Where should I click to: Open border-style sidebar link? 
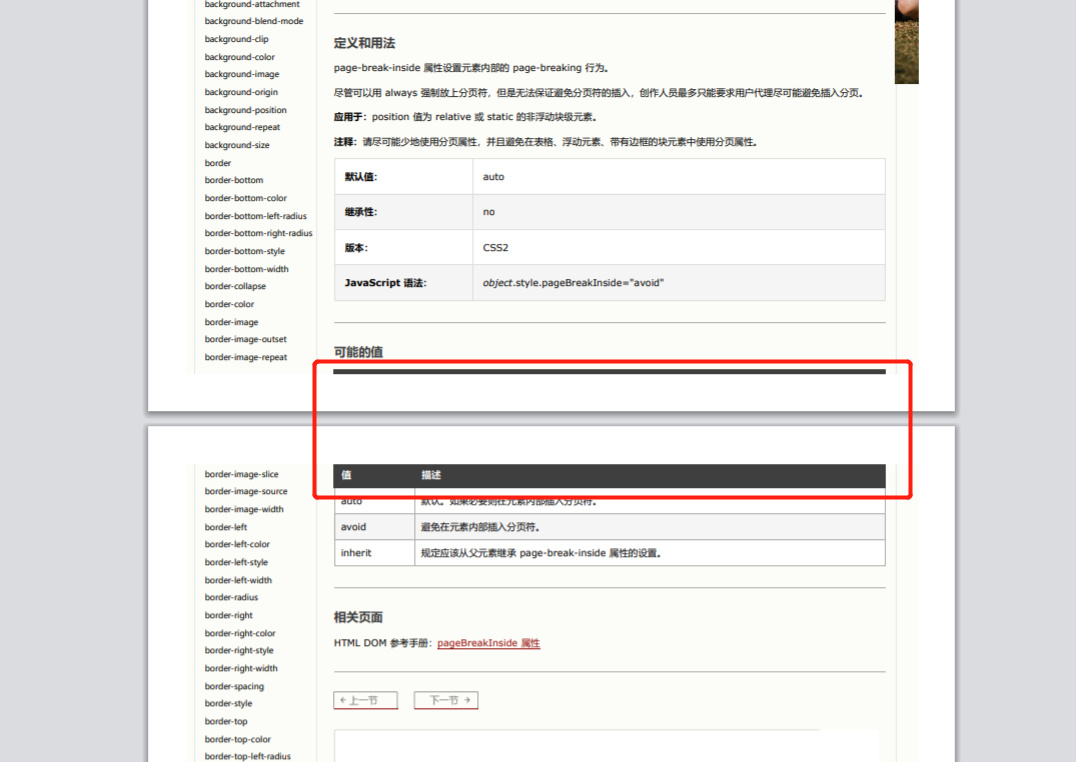pos(229,704)
